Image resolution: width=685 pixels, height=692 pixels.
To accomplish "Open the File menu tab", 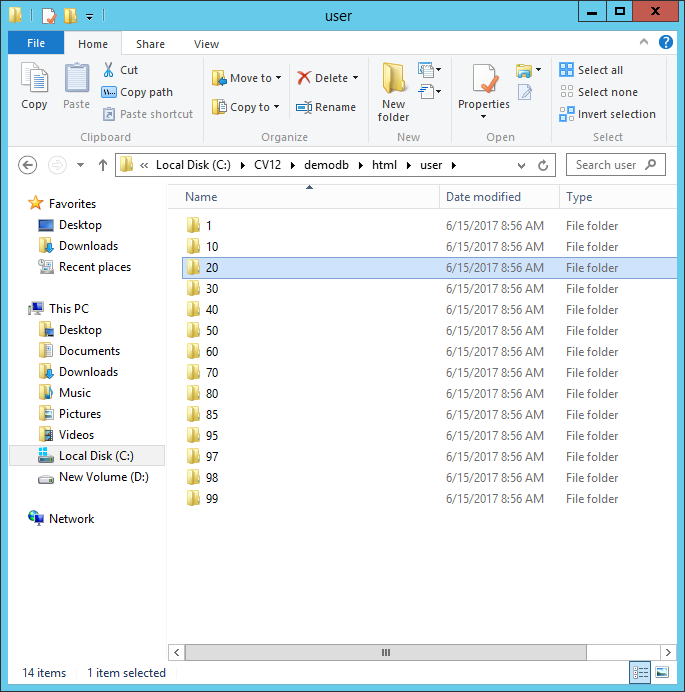I will point(36,43).
